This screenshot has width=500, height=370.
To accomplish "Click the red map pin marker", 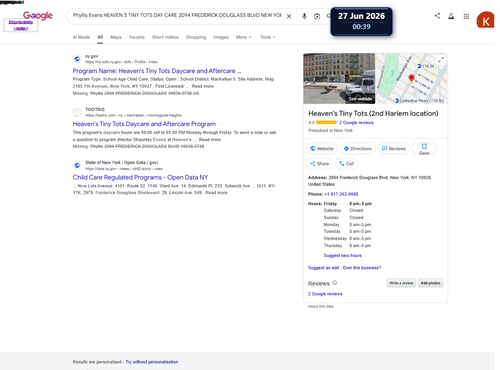I will (x=412, y=78).
